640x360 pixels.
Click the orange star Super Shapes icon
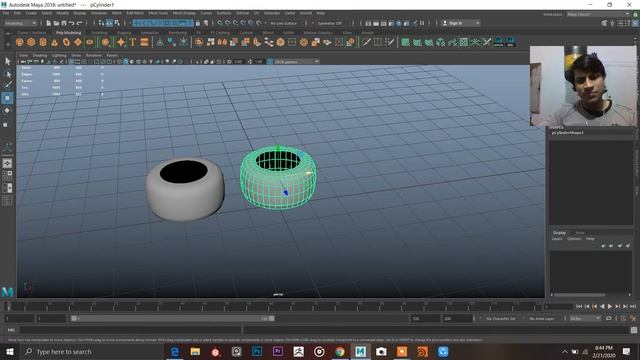121,42
